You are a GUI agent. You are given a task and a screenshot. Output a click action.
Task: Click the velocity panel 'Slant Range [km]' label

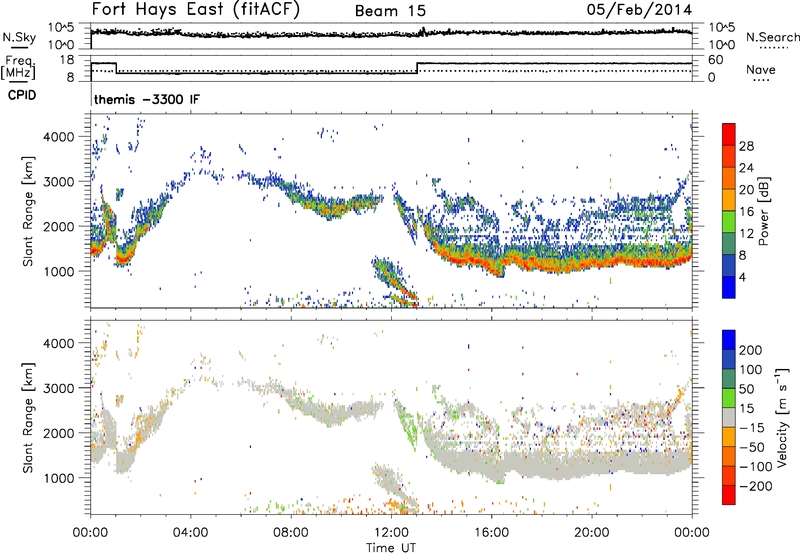click(x=28, y=417)
